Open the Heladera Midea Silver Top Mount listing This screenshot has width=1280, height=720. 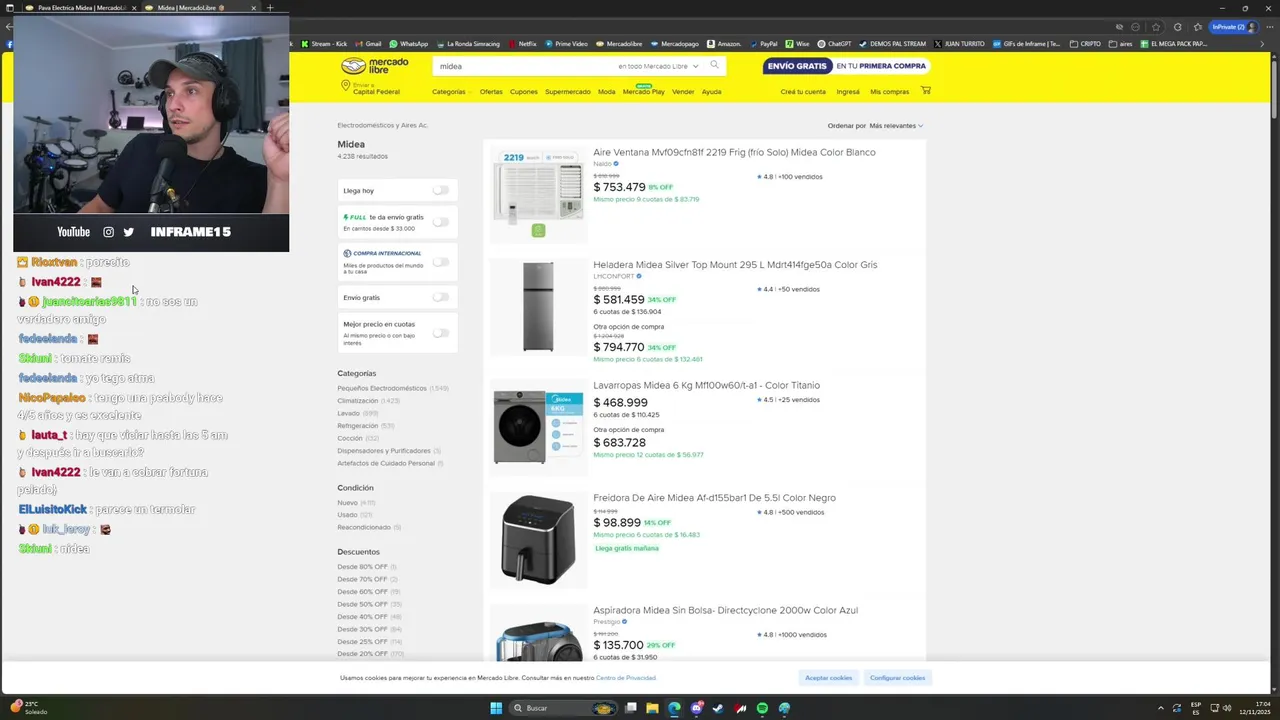point(735,265)
